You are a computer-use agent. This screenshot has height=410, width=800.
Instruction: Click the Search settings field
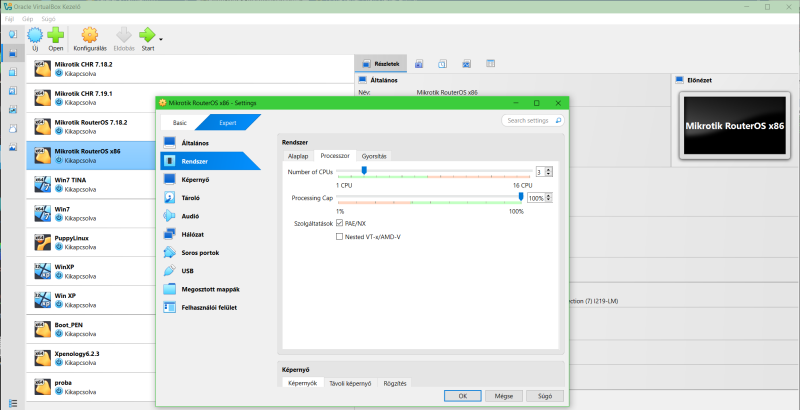tap(533, 121)
